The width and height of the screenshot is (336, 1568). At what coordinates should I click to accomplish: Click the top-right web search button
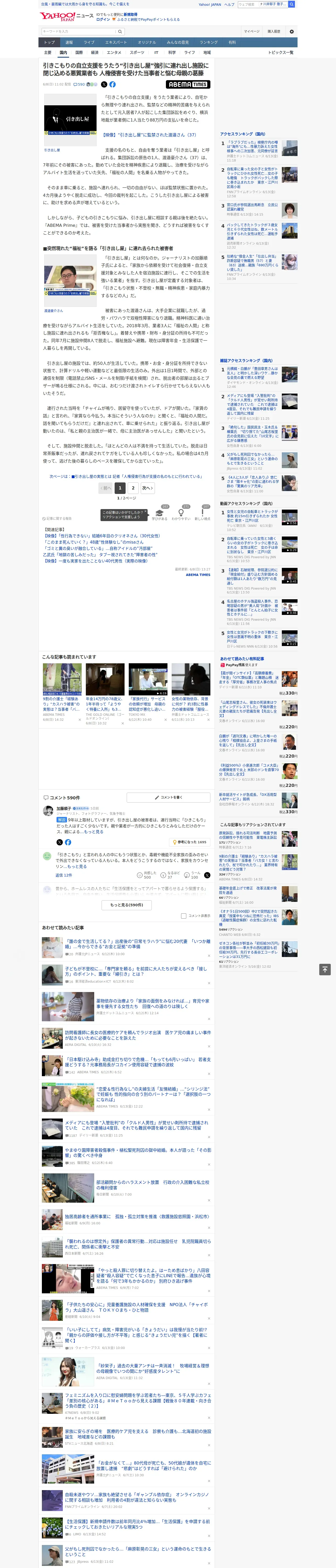click(x=292, y=4)
